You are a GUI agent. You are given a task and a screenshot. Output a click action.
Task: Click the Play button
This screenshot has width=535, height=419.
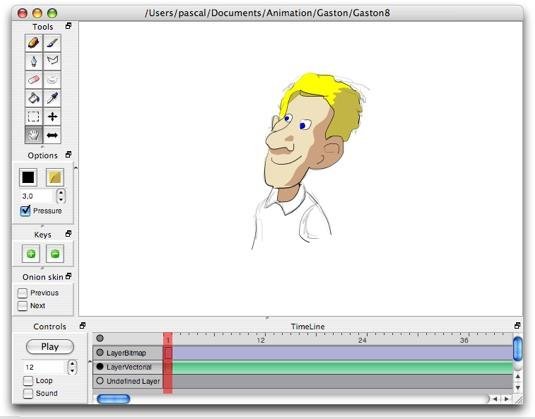pos(50,347)
